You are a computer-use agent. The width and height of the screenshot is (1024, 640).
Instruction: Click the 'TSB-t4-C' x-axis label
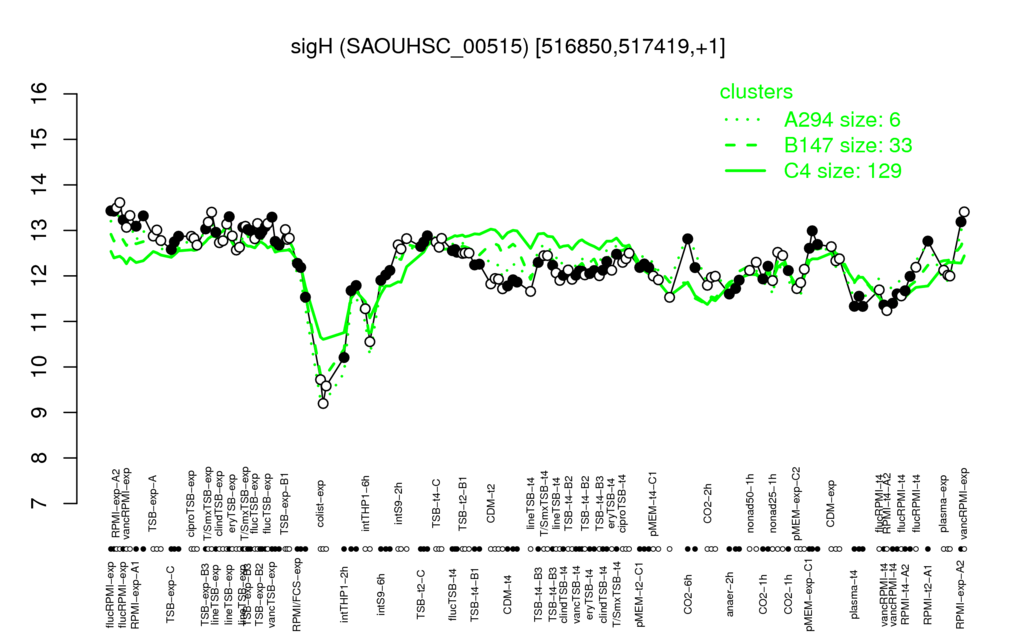coord(437,503)
